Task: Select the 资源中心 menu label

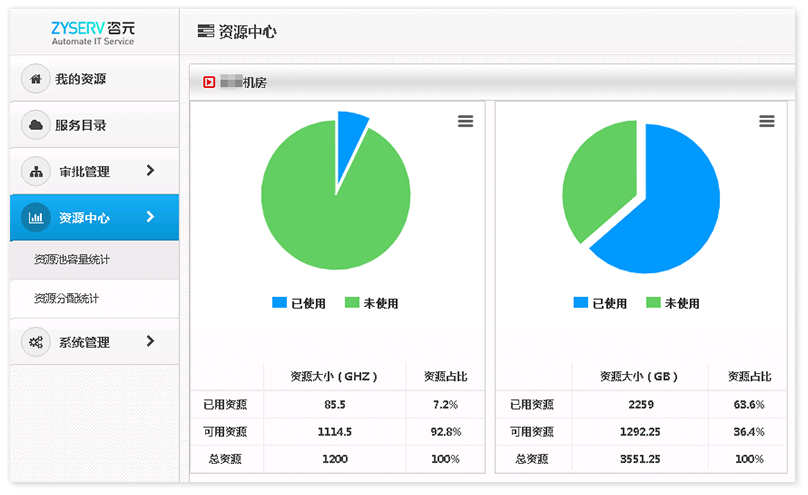Action: click(85, 218)
